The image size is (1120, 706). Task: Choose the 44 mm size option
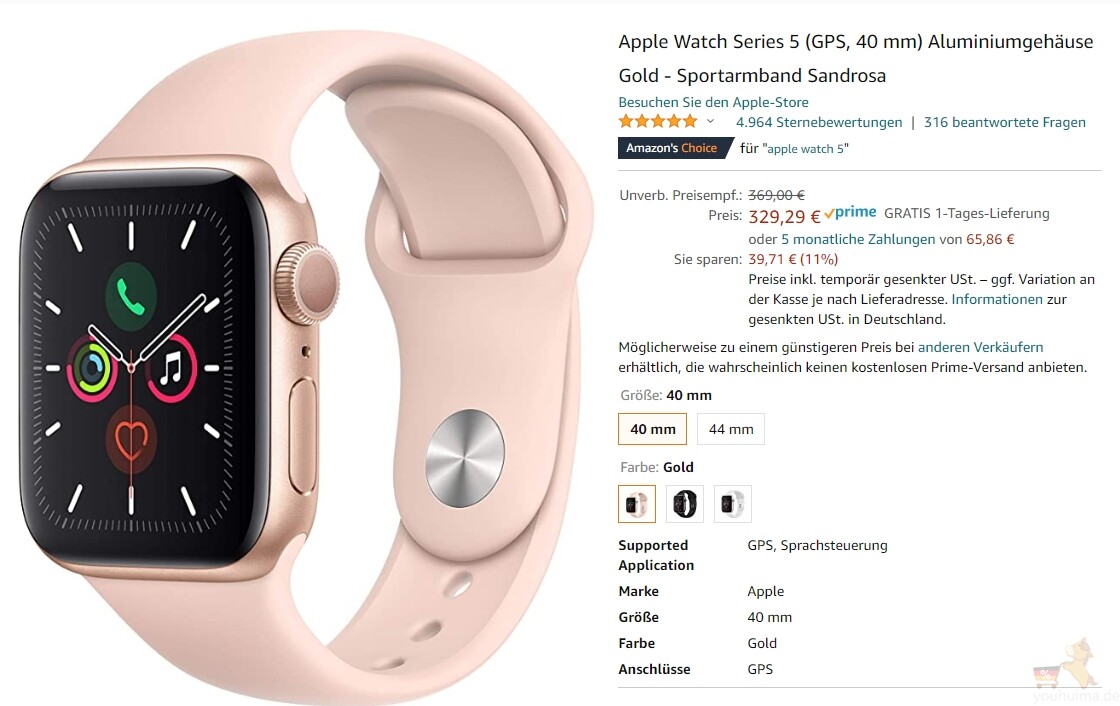731,429
